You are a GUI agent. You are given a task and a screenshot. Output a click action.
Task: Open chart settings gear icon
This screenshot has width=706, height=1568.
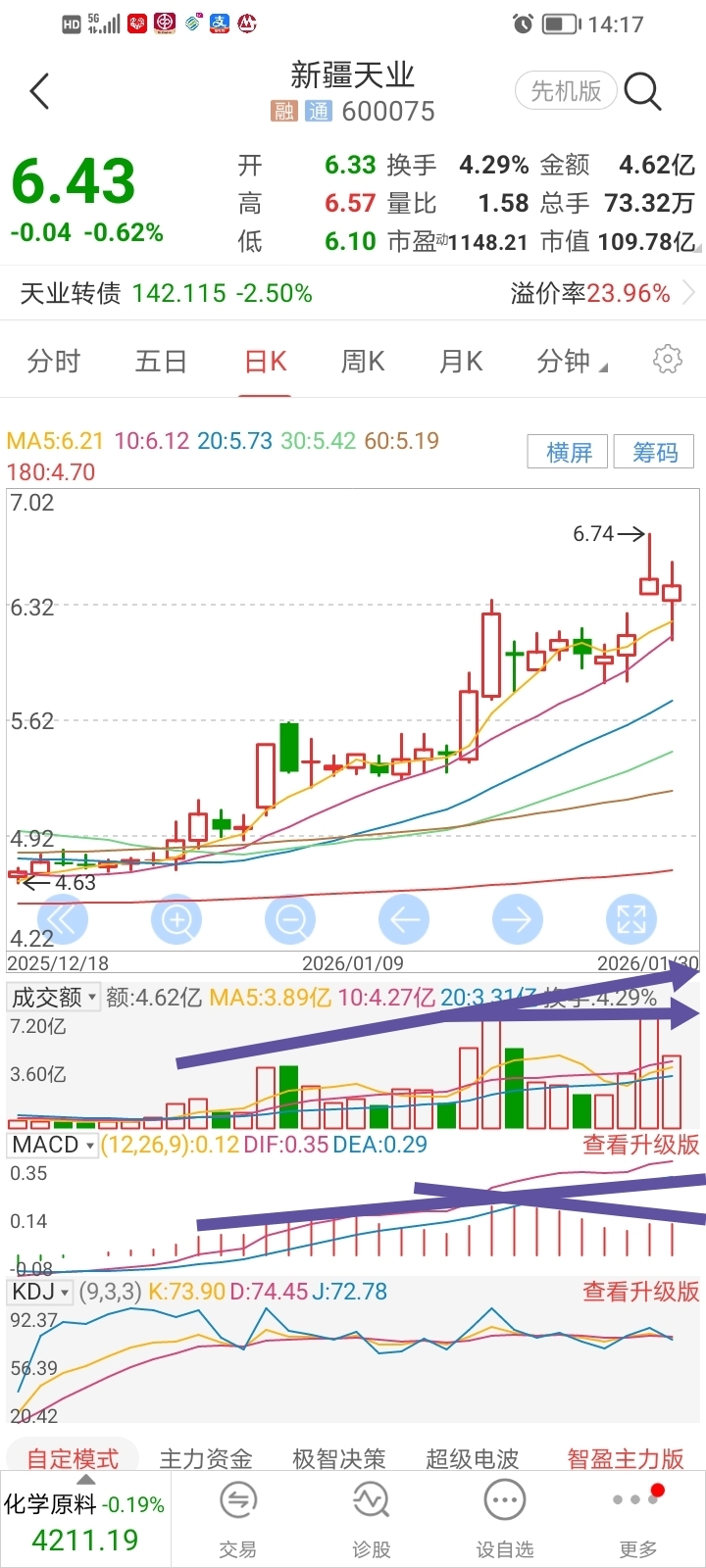pyautogui.click(x=668, y=360)
